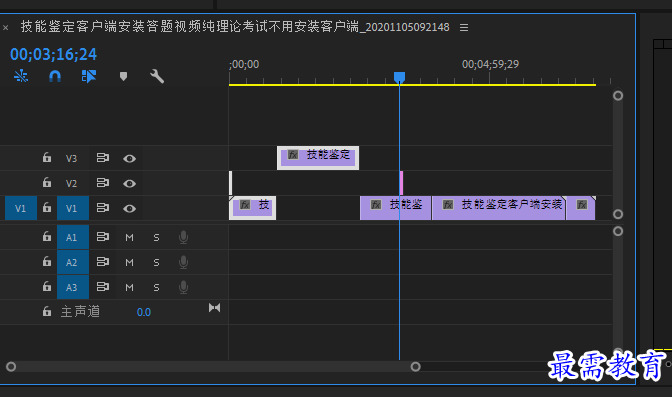
Task: Toggle lock on track V2
Action: point(47,183)
